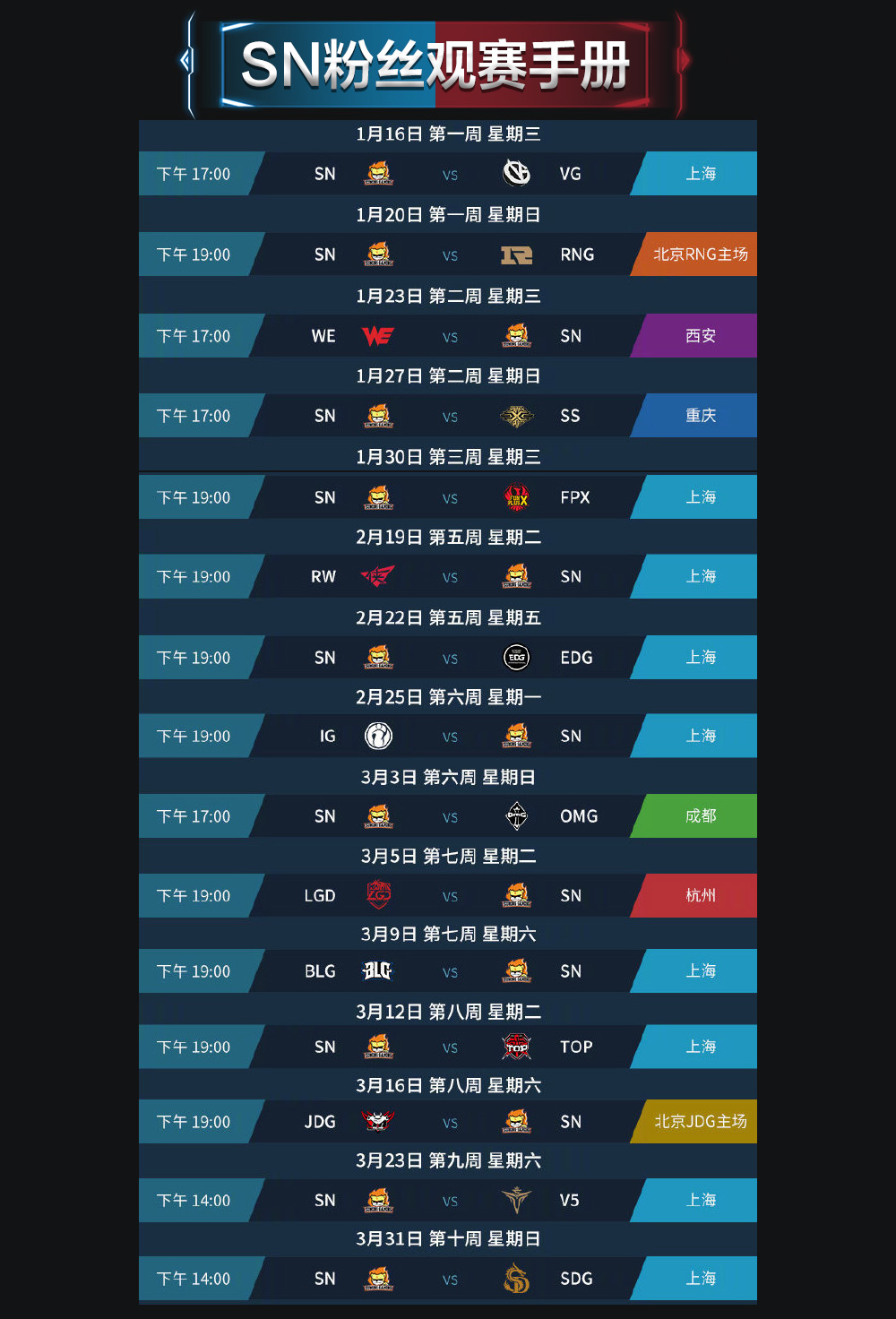896x1319 pixels.
Task: Select the red 杭州 venue label
Action: click(x=699, y=895)
